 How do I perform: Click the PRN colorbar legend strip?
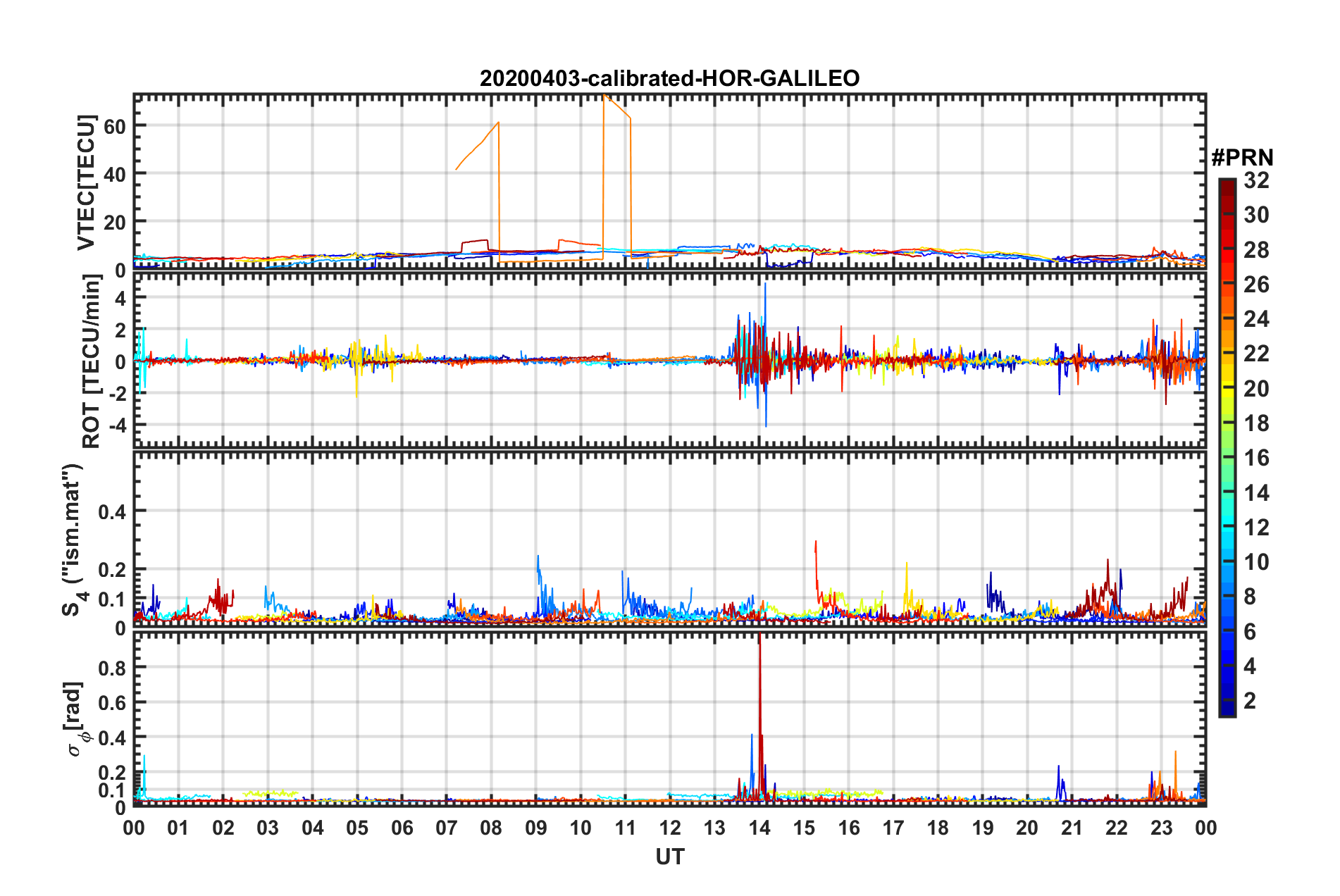tap(1227, 448)
